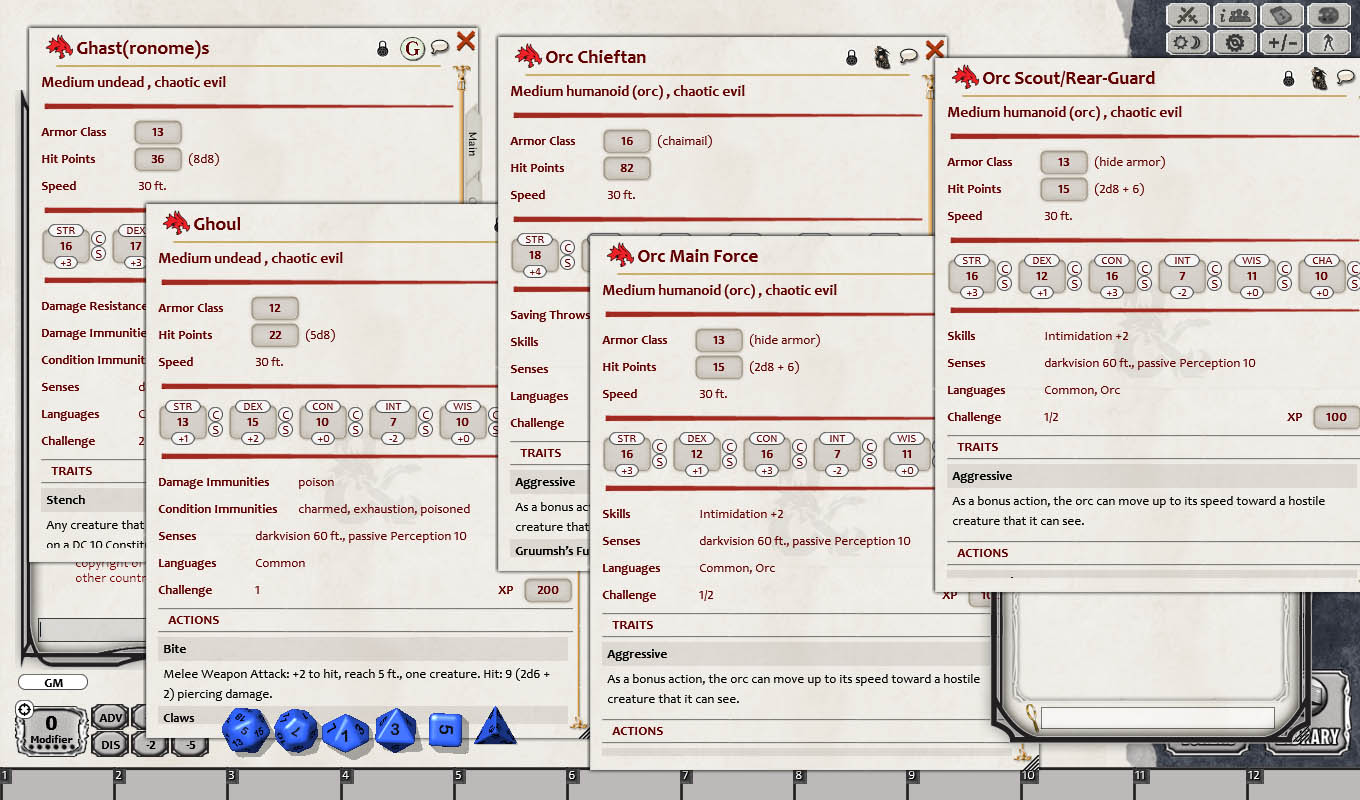Image resolution: width=1360 pixels, height=800 pixels.
Task: Open the Party Sheet icon in the top toolbar
Action: (1234, 15)
